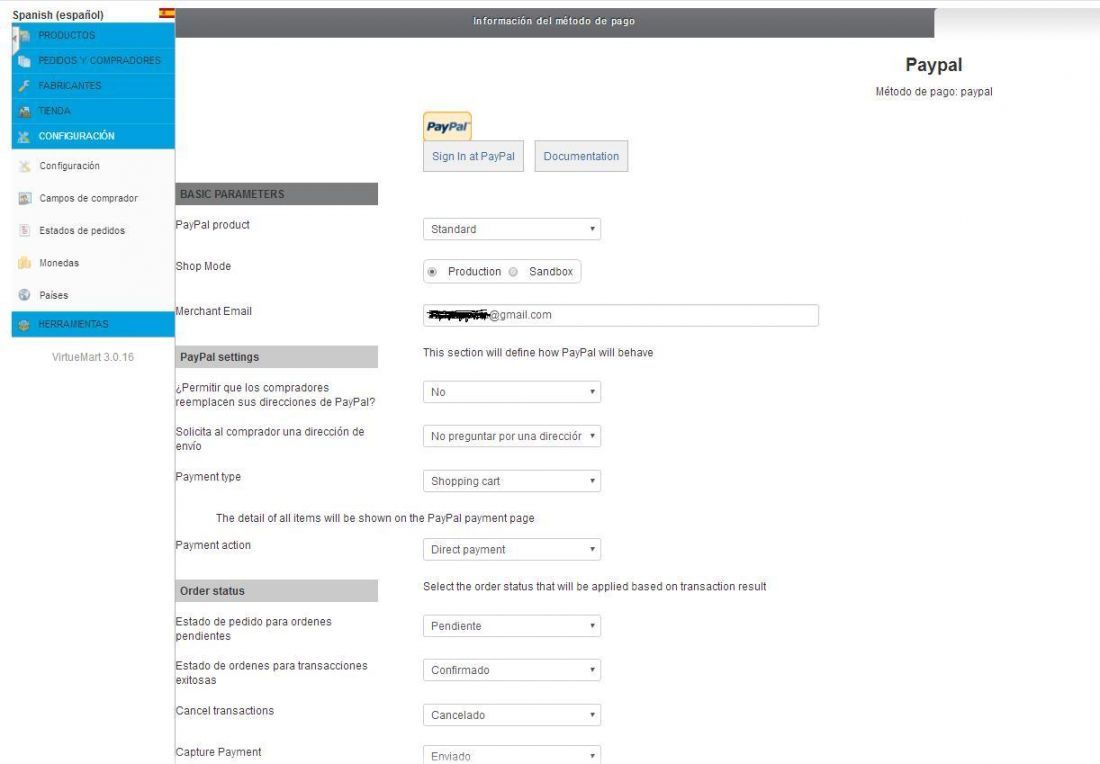Click the Shop Mode label
This screenshot has height=764, width=1100.
203,266
